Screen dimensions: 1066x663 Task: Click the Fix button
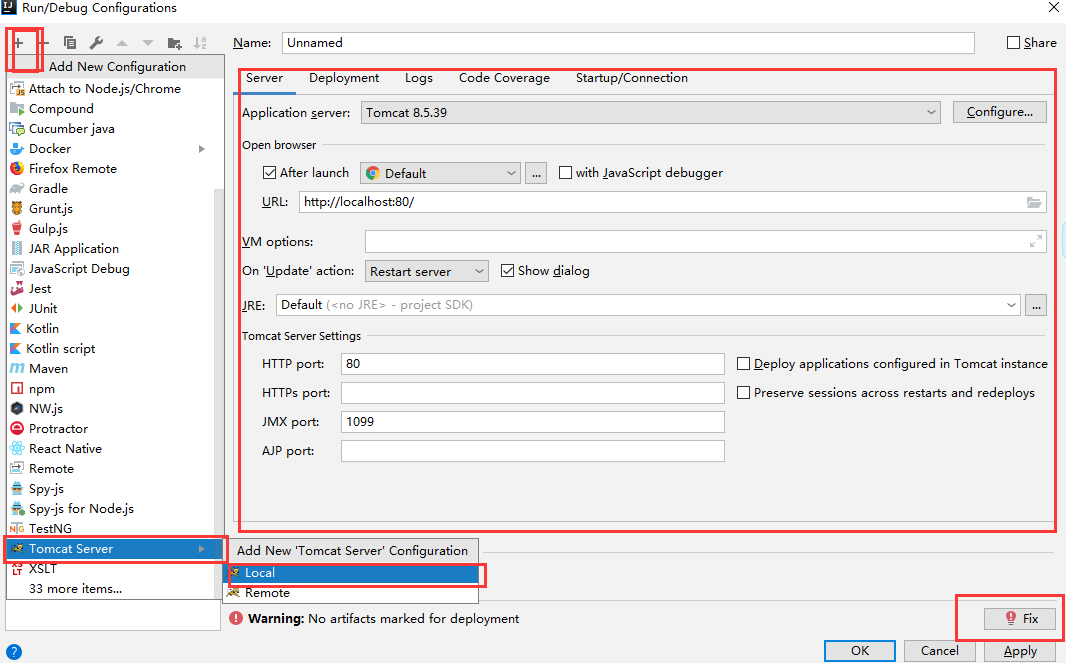[x=1020, y=619]
